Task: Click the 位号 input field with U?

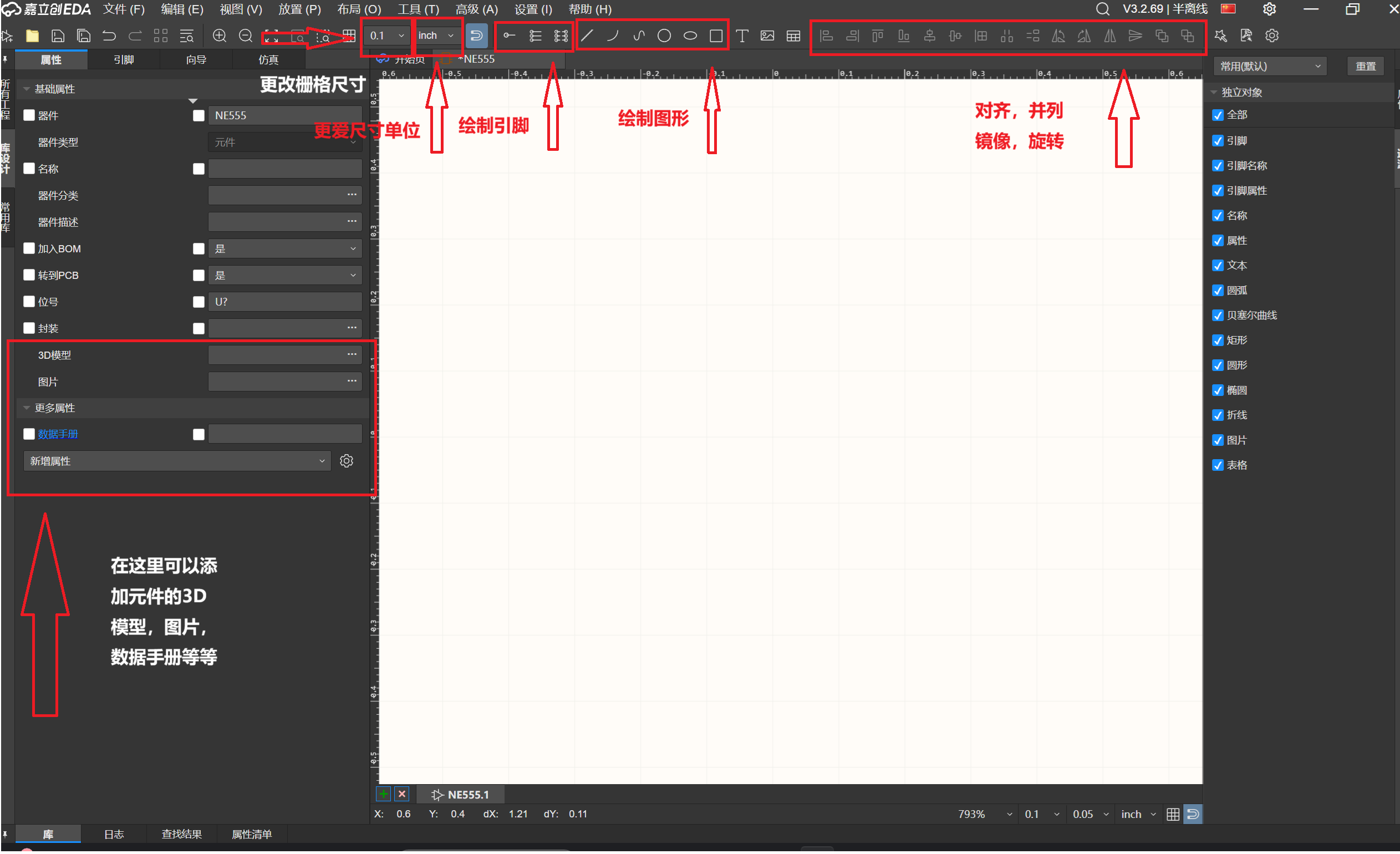Action: (x=284, y=302)
